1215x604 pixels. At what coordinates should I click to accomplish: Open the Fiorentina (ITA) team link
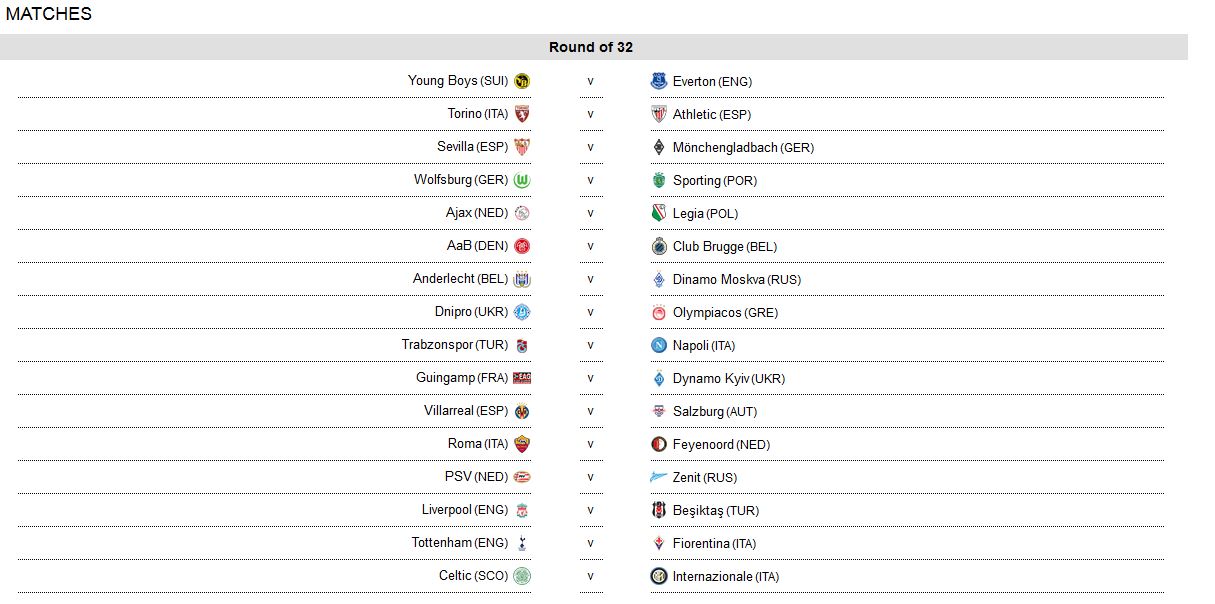[714, 543]
